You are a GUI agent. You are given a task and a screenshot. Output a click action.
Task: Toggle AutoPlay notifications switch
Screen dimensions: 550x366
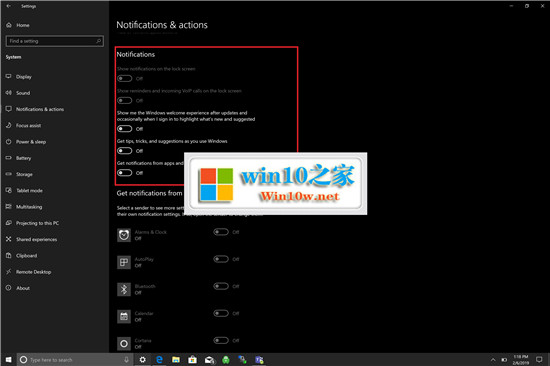click(221, 259)
